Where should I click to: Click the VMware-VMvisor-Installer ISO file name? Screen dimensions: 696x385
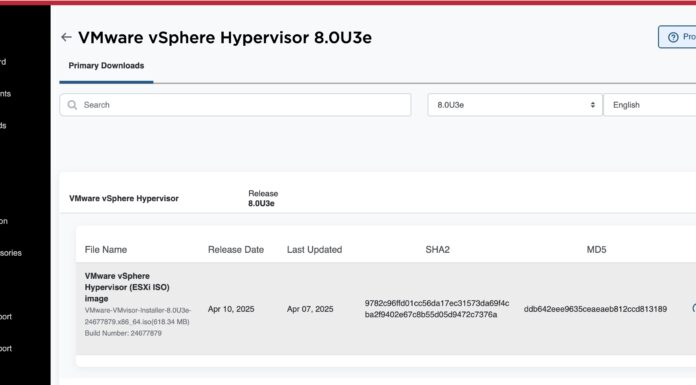coord(138,316)
